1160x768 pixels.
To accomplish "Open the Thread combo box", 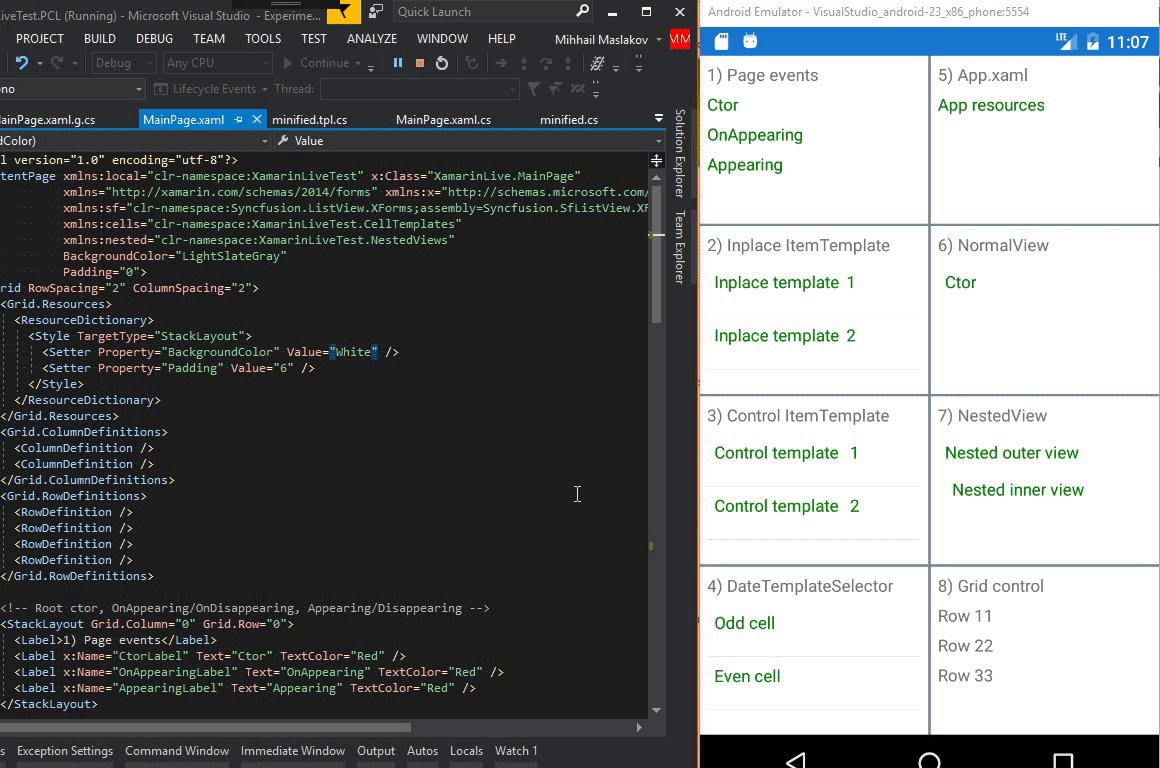I will click(x=419, y=90).
